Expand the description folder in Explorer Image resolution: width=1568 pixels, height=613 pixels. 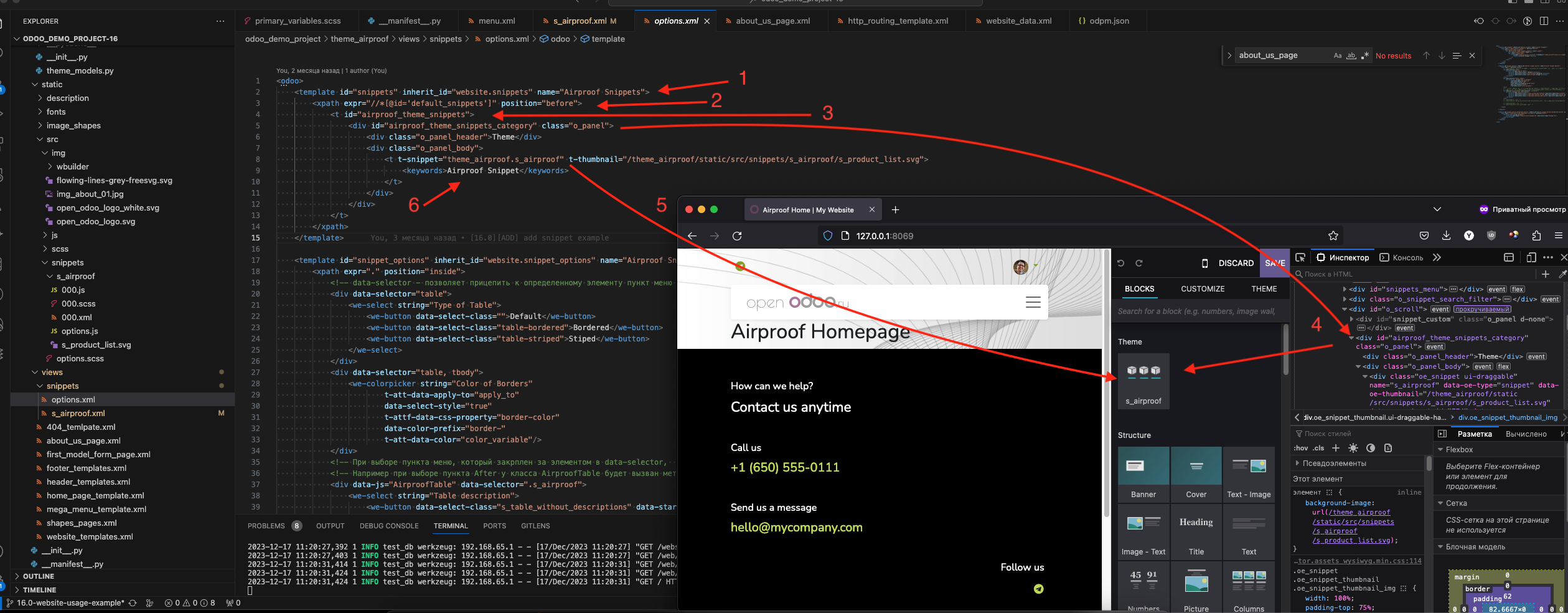point(40,98)
